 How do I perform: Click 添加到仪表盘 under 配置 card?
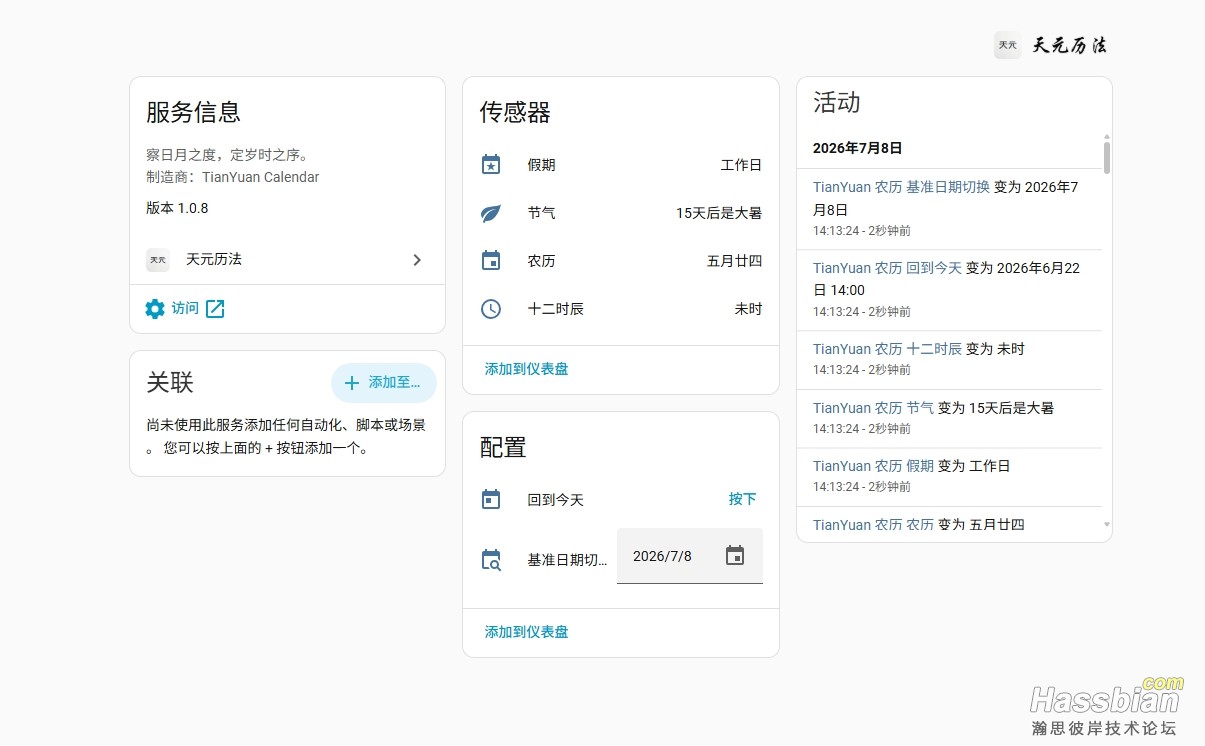tap(527, 632)
